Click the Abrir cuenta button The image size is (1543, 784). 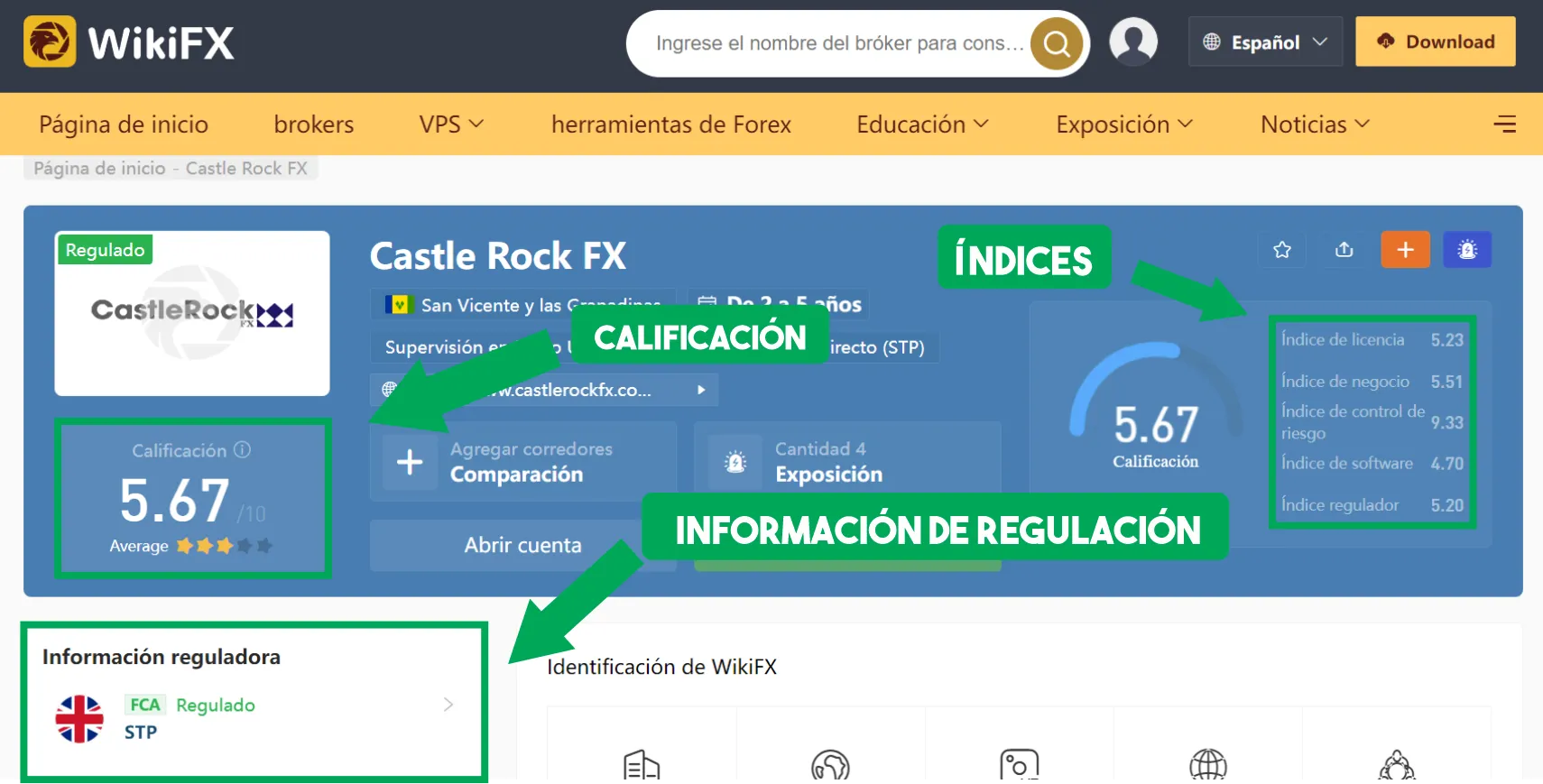pyautogui.click(x=522, y=545)
